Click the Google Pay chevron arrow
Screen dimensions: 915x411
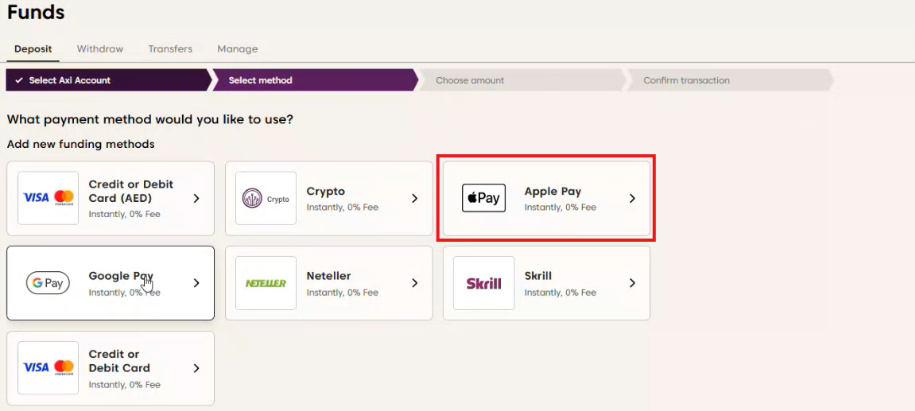(x=196, y=283)
